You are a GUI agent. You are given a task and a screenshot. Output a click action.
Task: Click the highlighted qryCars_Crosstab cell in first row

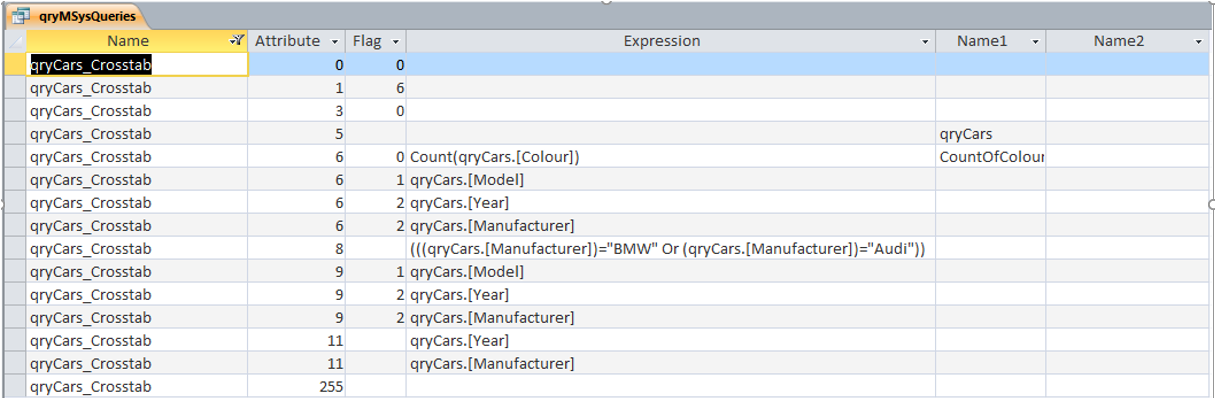137,64
